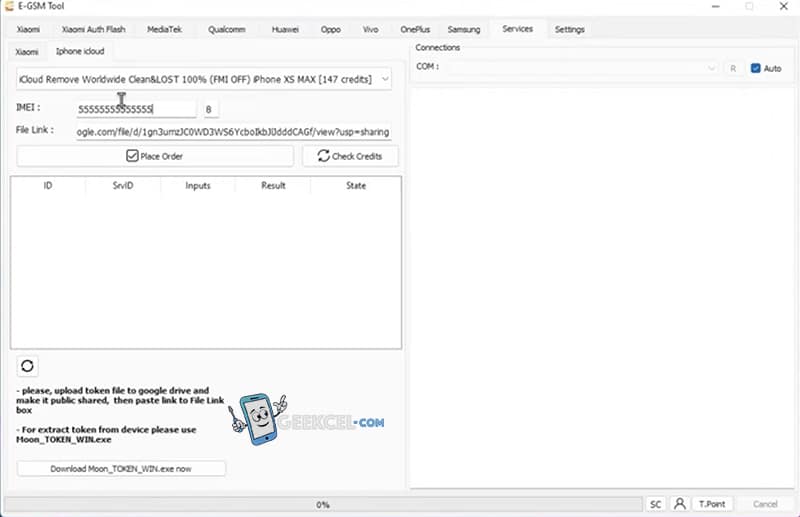Click the IMEI digit count box
This screenshot has width=800, height=517.
(x=210, y=109)
